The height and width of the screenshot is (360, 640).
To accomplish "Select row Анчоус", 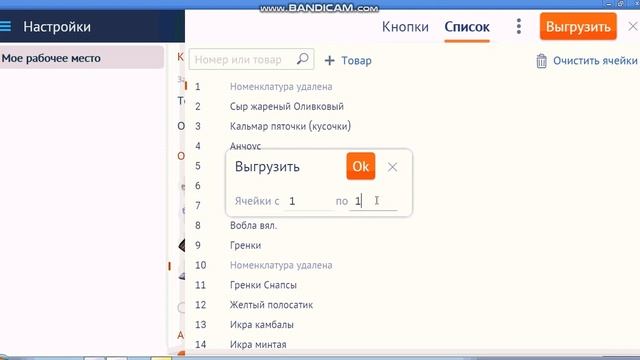I will pyautogui.click(x=245, y=146).
